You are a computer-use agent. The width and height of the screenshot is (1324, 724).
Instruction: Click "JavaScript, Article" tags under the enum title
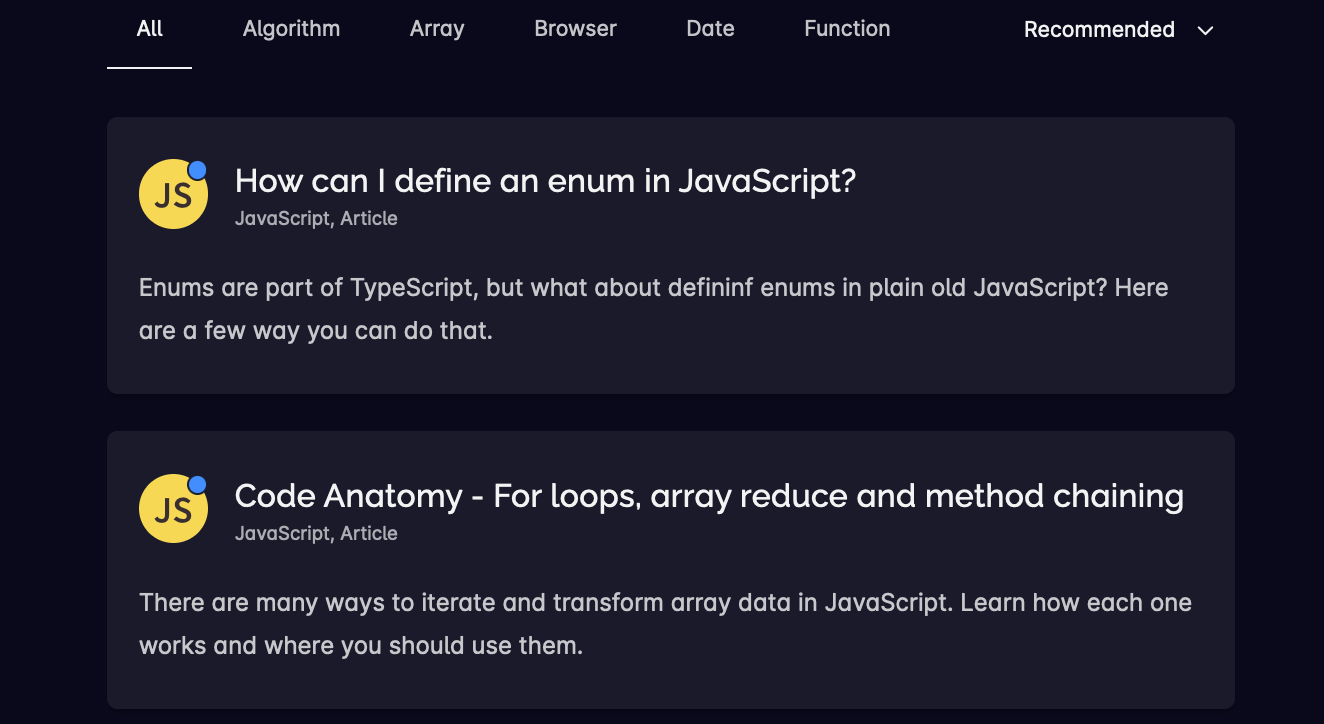tap(316, 218)
